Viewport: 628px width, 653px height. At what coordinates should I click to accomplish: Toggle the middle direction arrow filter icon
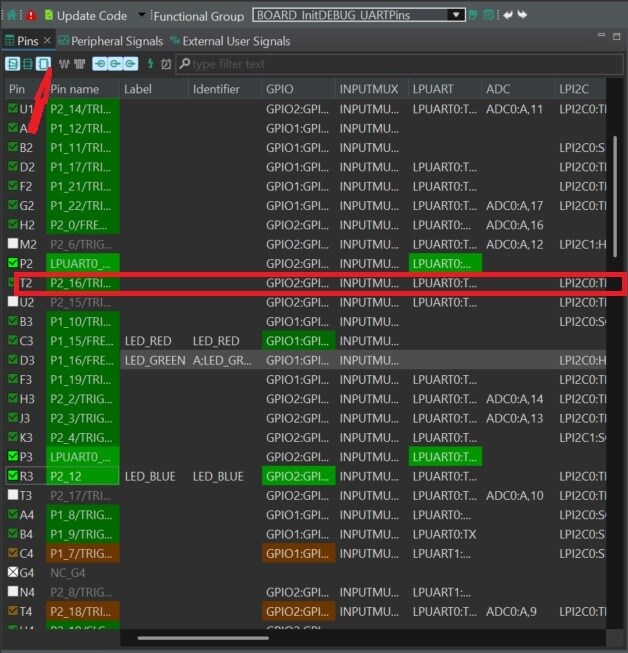point(115,64)
